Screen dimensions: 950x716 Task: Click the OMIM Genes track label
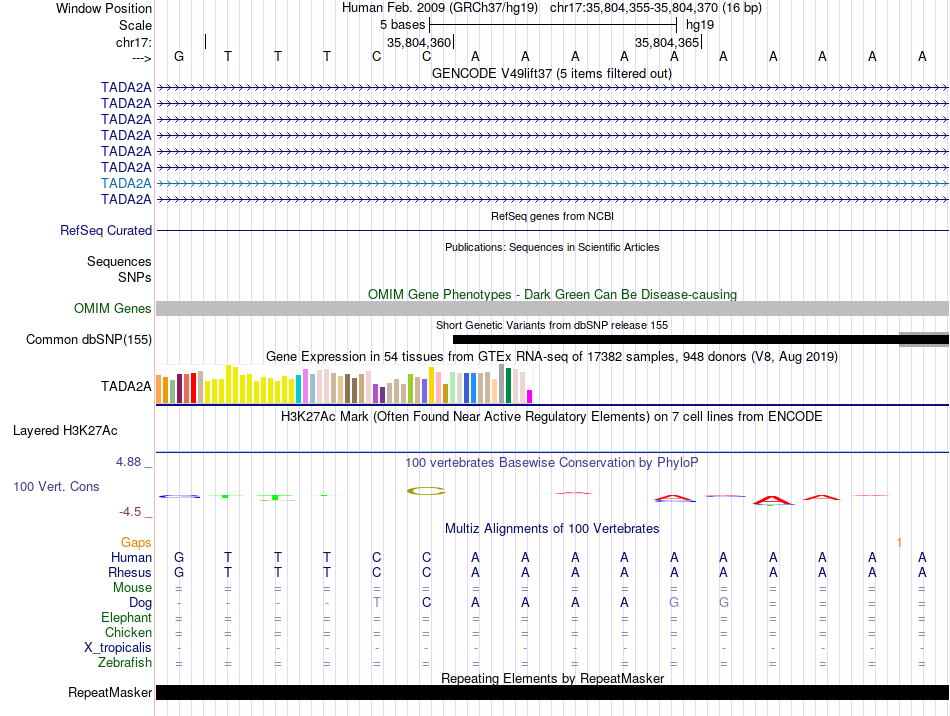pyautogui.click(x=113, y=309)
